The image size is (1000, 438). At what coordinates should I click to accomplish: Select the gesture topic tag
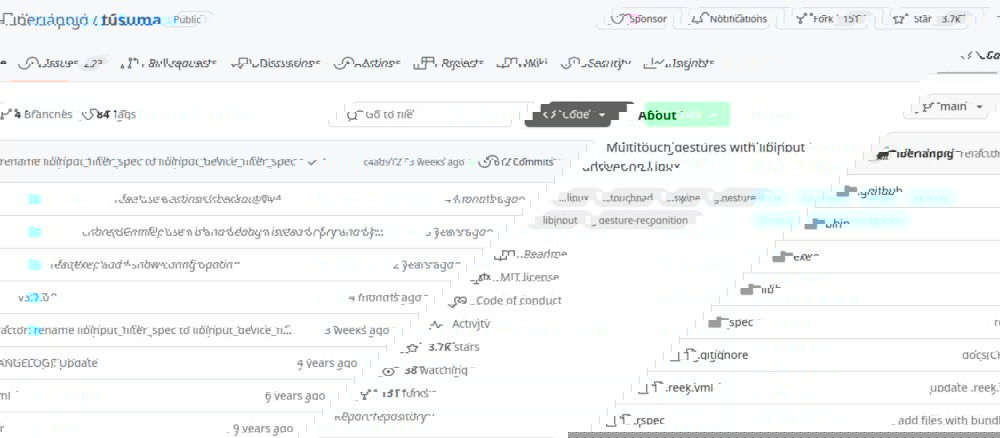(735, 198)
